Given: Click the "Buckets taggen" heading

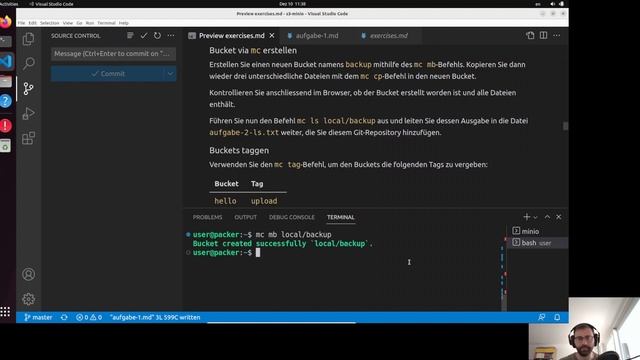Looking at the screenshot, I should pyautogui.click(x=239, y=151).
